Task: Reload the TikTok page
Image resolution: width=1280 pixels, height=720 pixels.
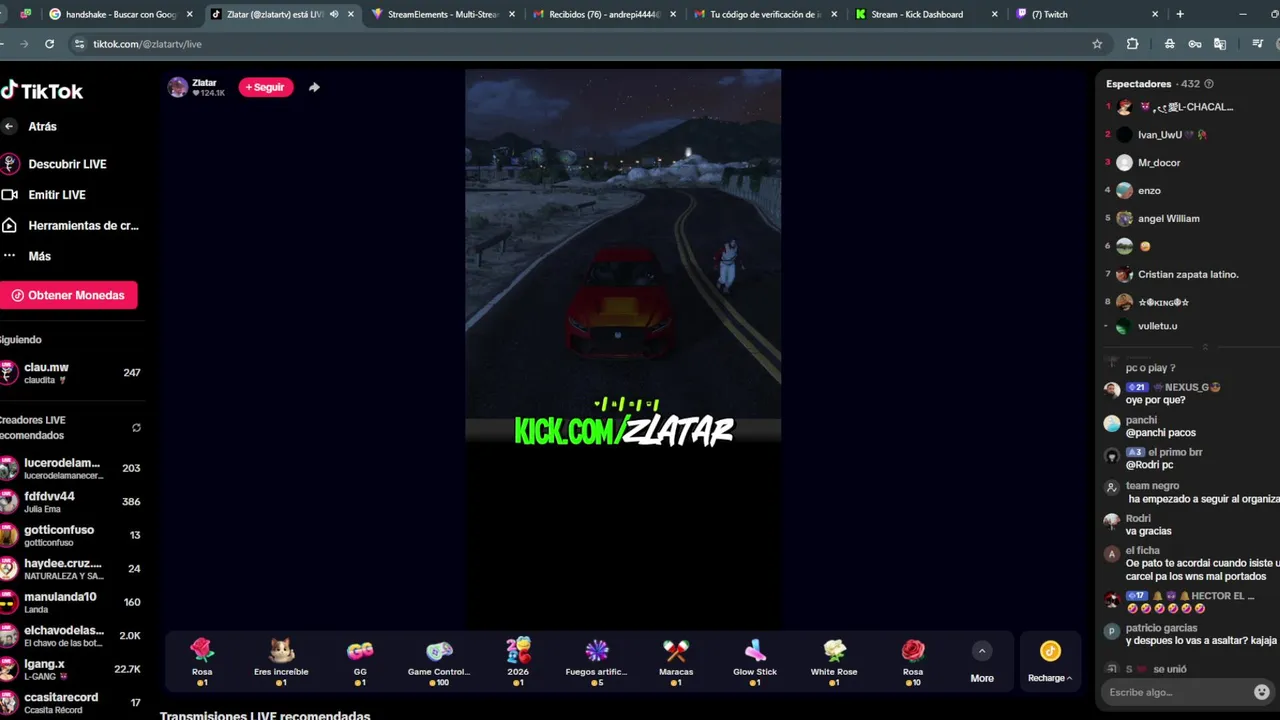Action: pyautogui.click(x=49, y=44)
